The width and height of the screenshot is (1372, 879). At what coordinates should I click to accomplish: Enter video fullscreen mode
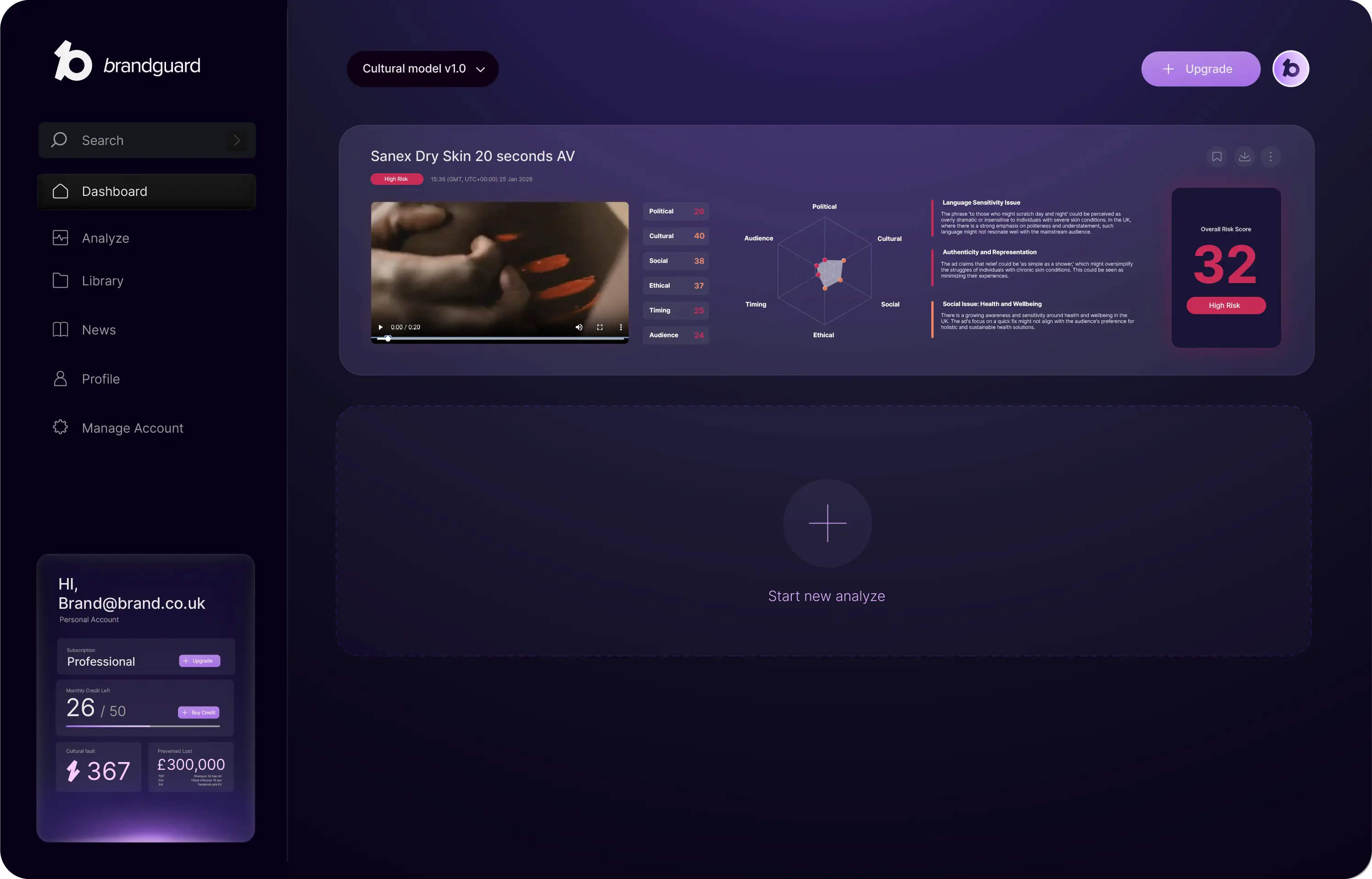(x=600, y=327)
